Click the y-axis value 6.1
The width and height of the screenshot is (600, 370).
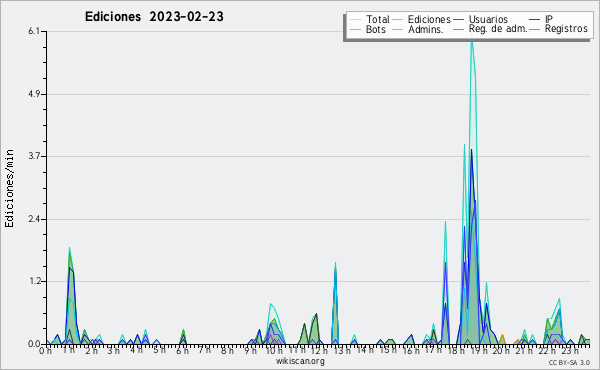click(34, 31)
